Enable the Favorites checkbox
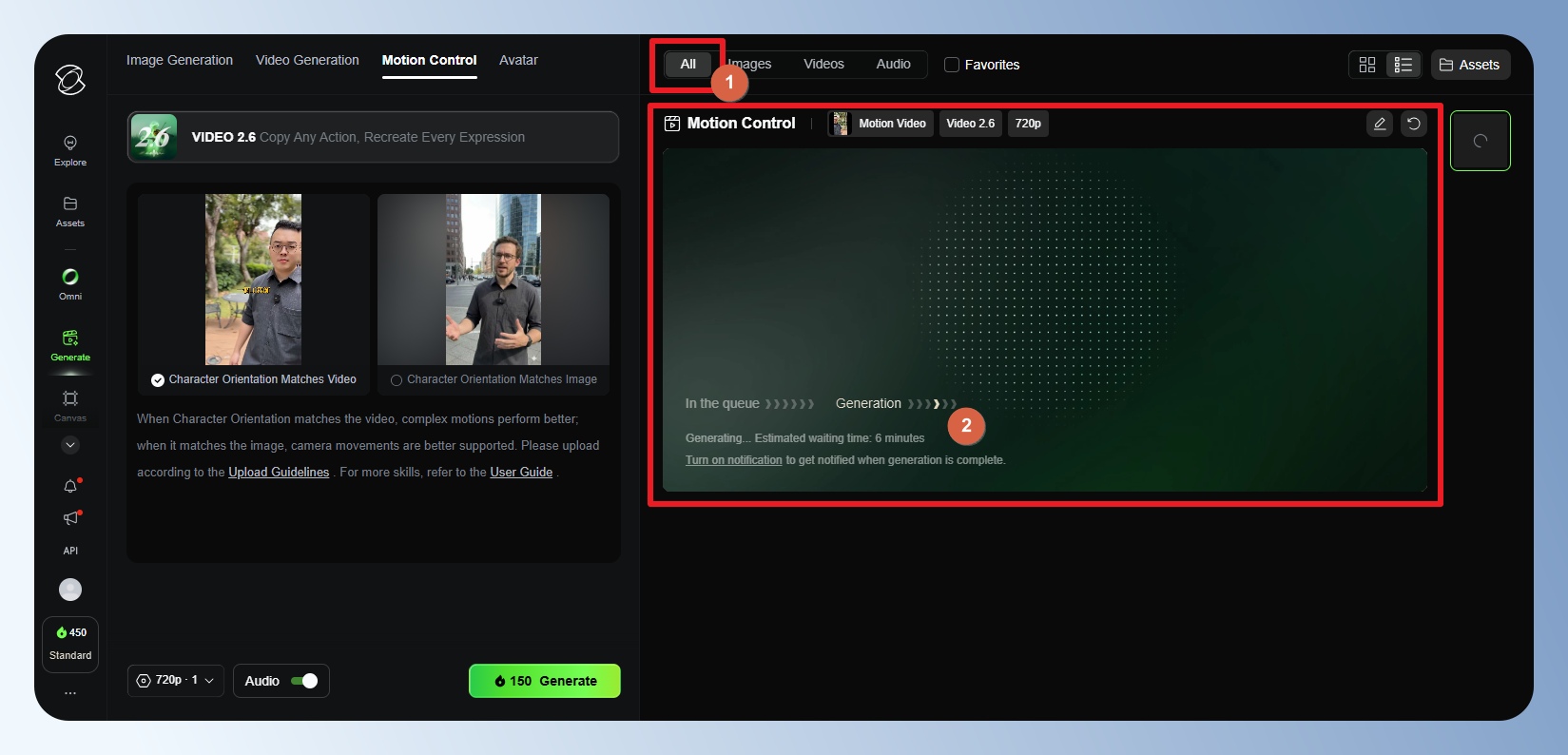This screenshot has width=1568, height=755. pos(952,65)
